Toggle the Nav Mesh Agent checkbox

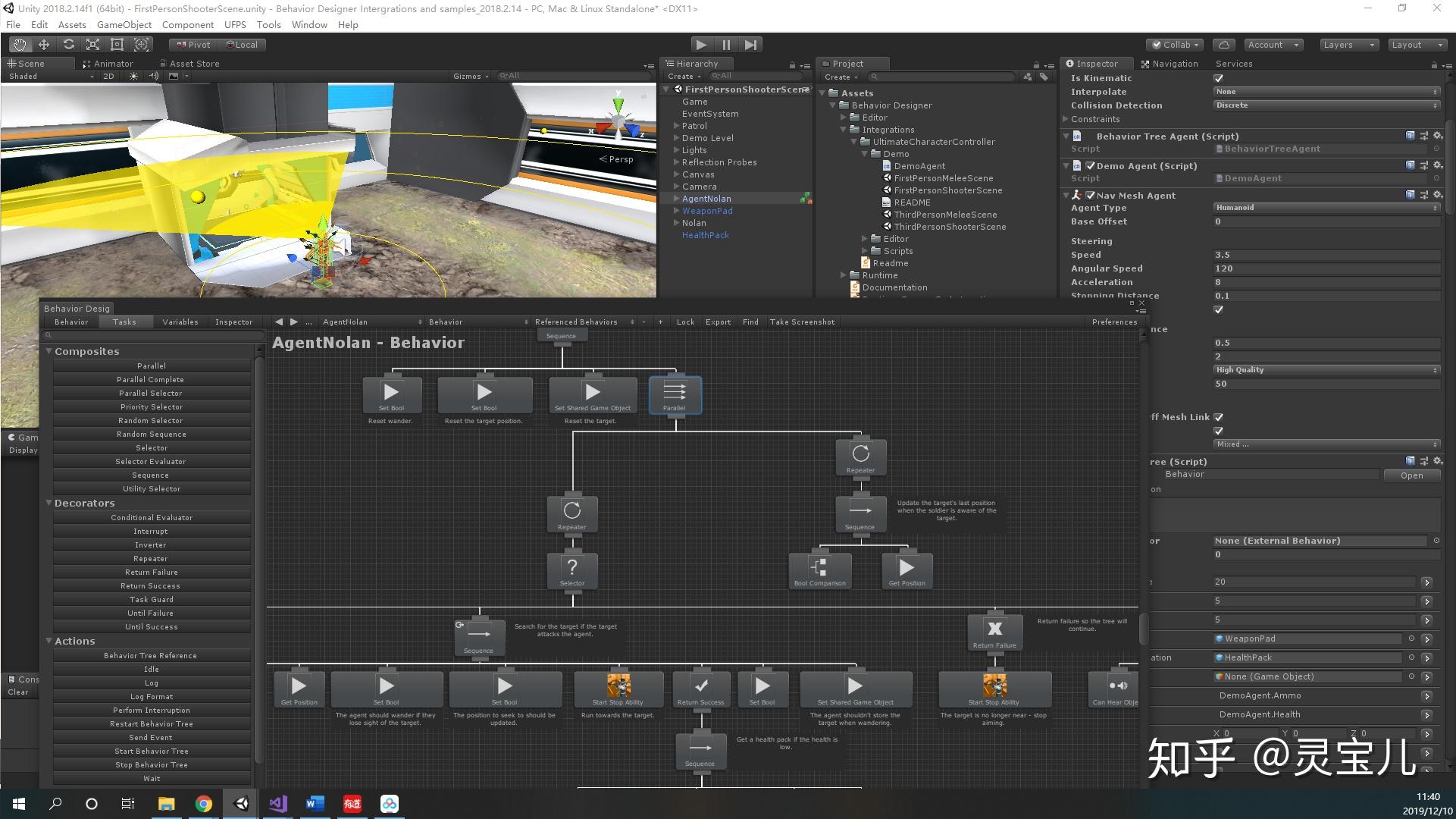pyautogui.click(x=1090, y=196)
